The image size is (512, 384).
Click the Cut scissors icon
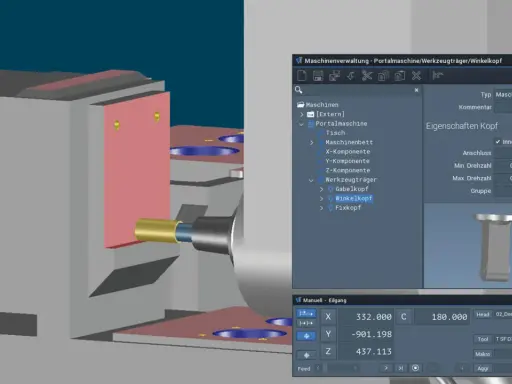pyautogui.click(x=367, y=76)
